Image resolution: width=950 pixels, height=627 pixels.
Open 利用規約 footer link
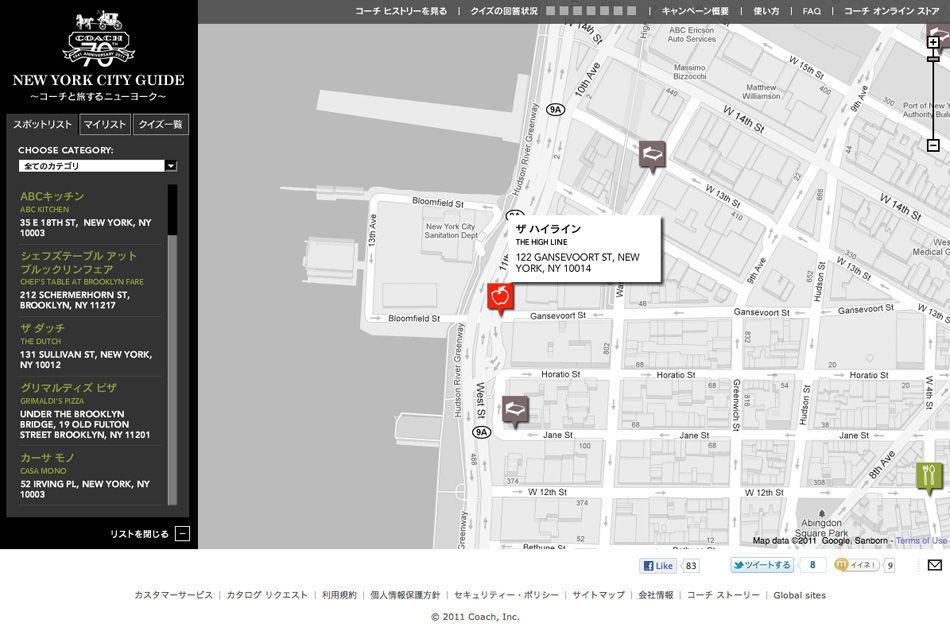pos(339,595)
